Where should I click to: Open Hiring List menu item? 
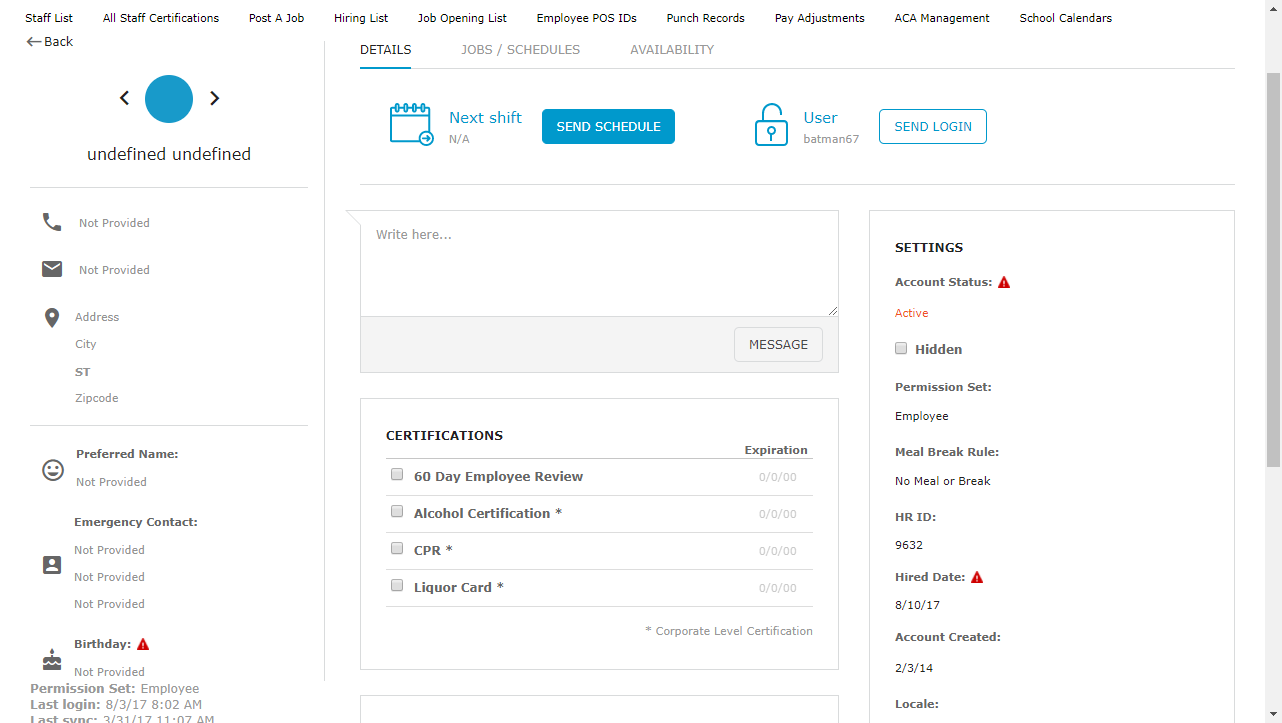tap(361, 18)
